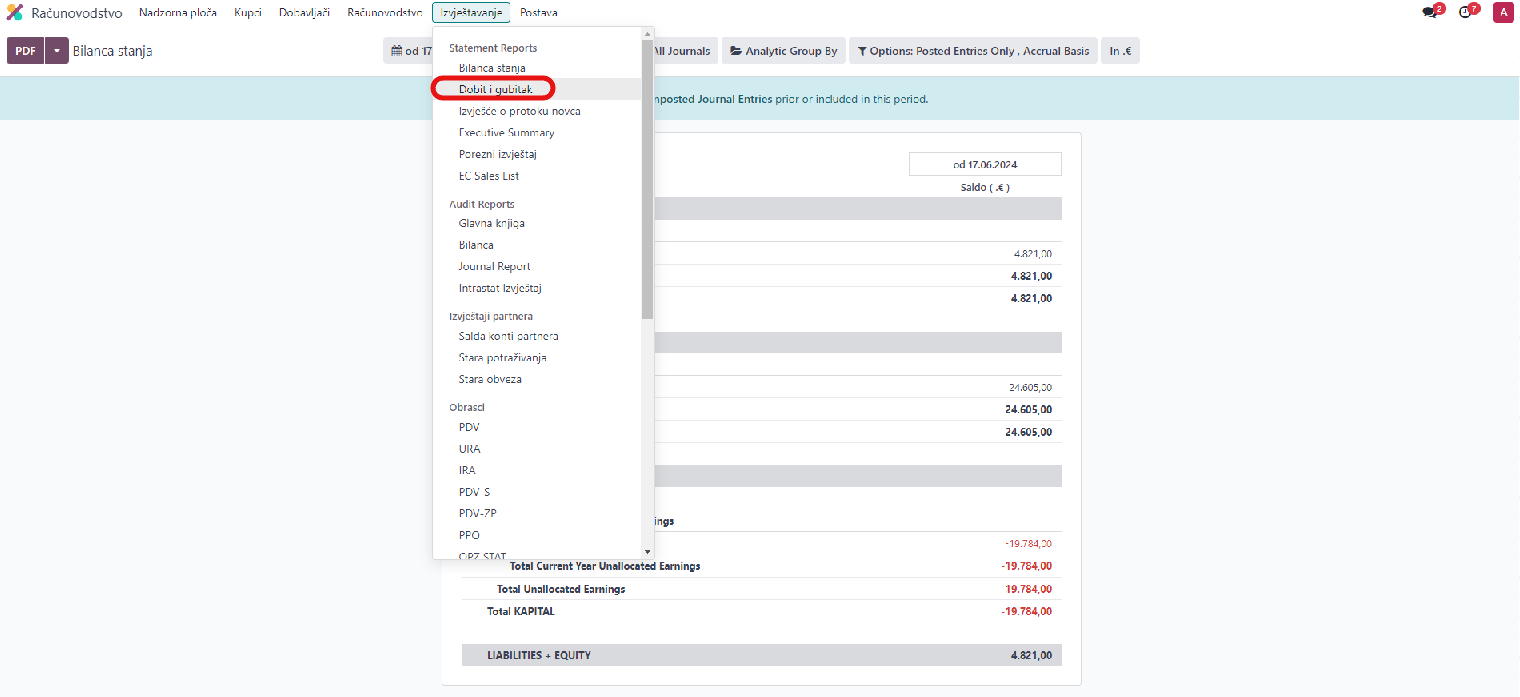Open the Options: Posted Entries Only filter
The width and height of the screenshot is (1520, 697).
[x=973, y=51]
